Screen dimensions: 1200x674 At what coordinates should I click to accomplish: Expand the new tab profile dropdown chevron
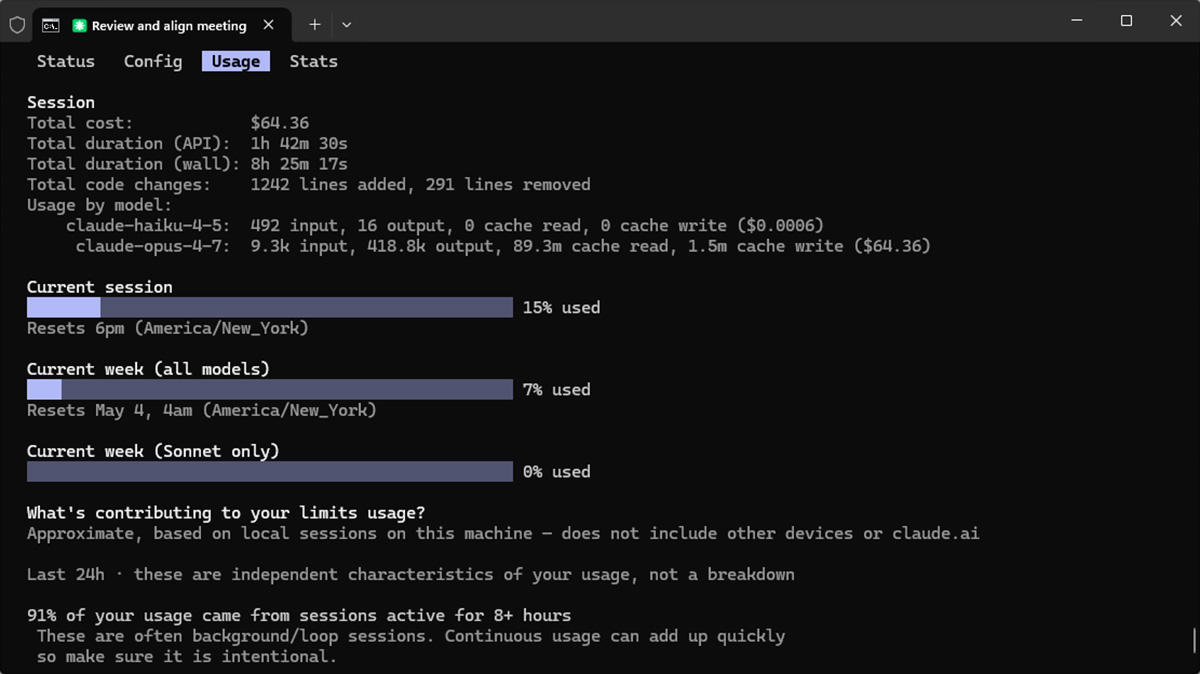(346, 24)
